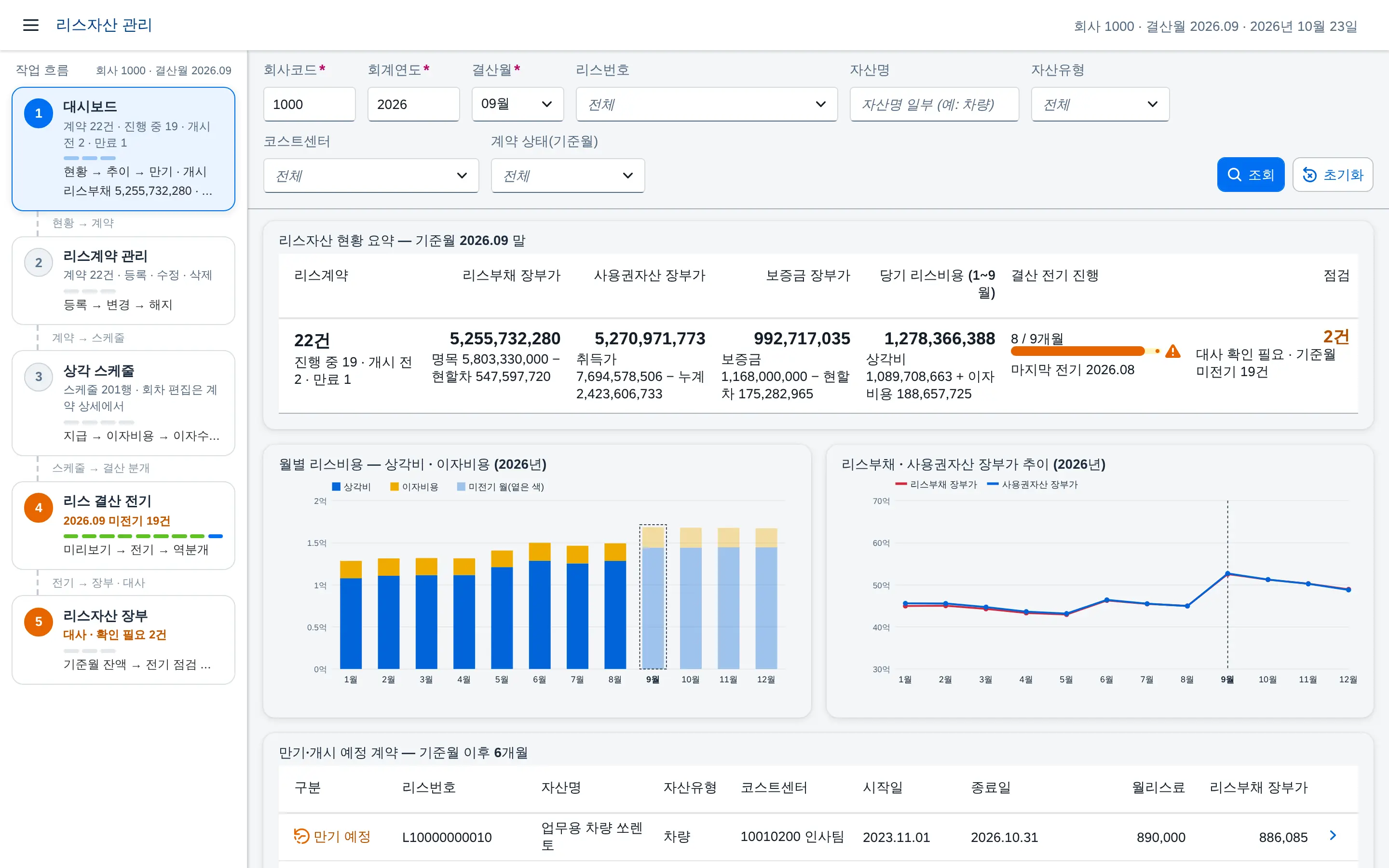1389x868 pixels.
Task: Click the 회계연도 input field
Action: click(413, 105)
